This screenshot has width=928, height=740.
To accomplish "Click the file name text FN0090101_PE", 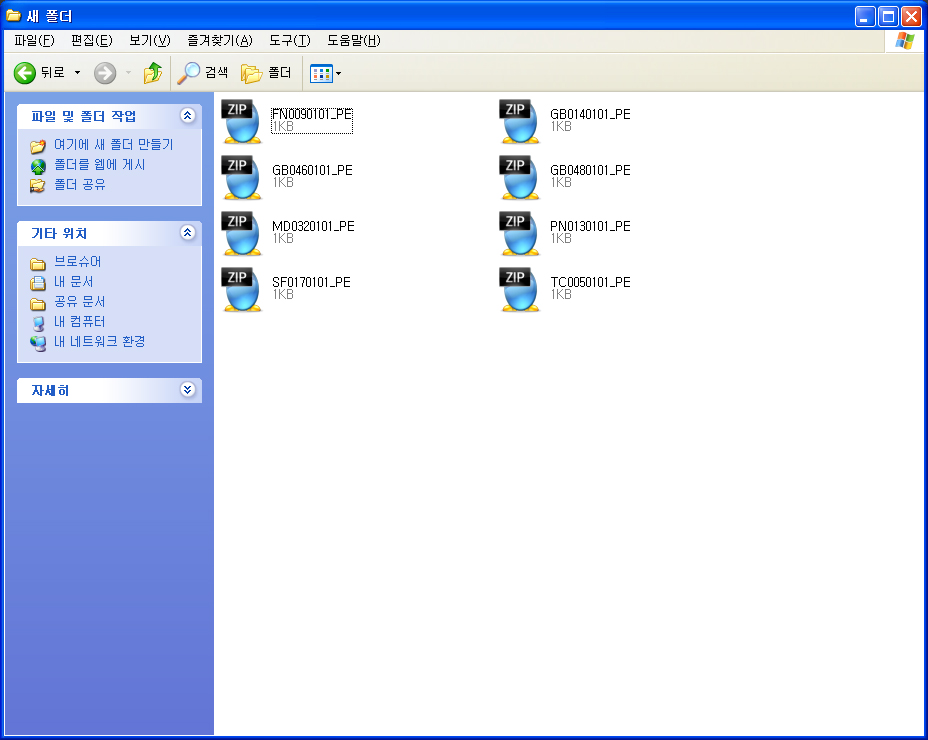I will pyautogui.click(x=312, y=114).
